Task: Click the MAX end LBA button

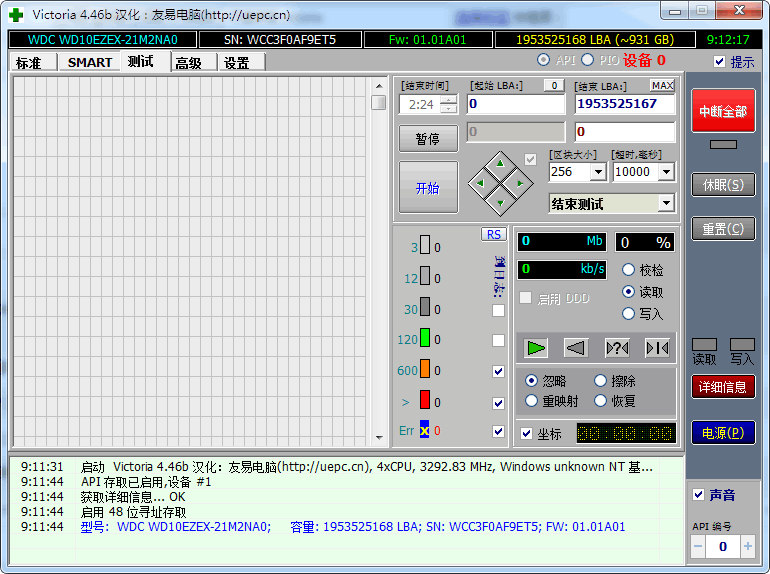Action: click(662, 85)
